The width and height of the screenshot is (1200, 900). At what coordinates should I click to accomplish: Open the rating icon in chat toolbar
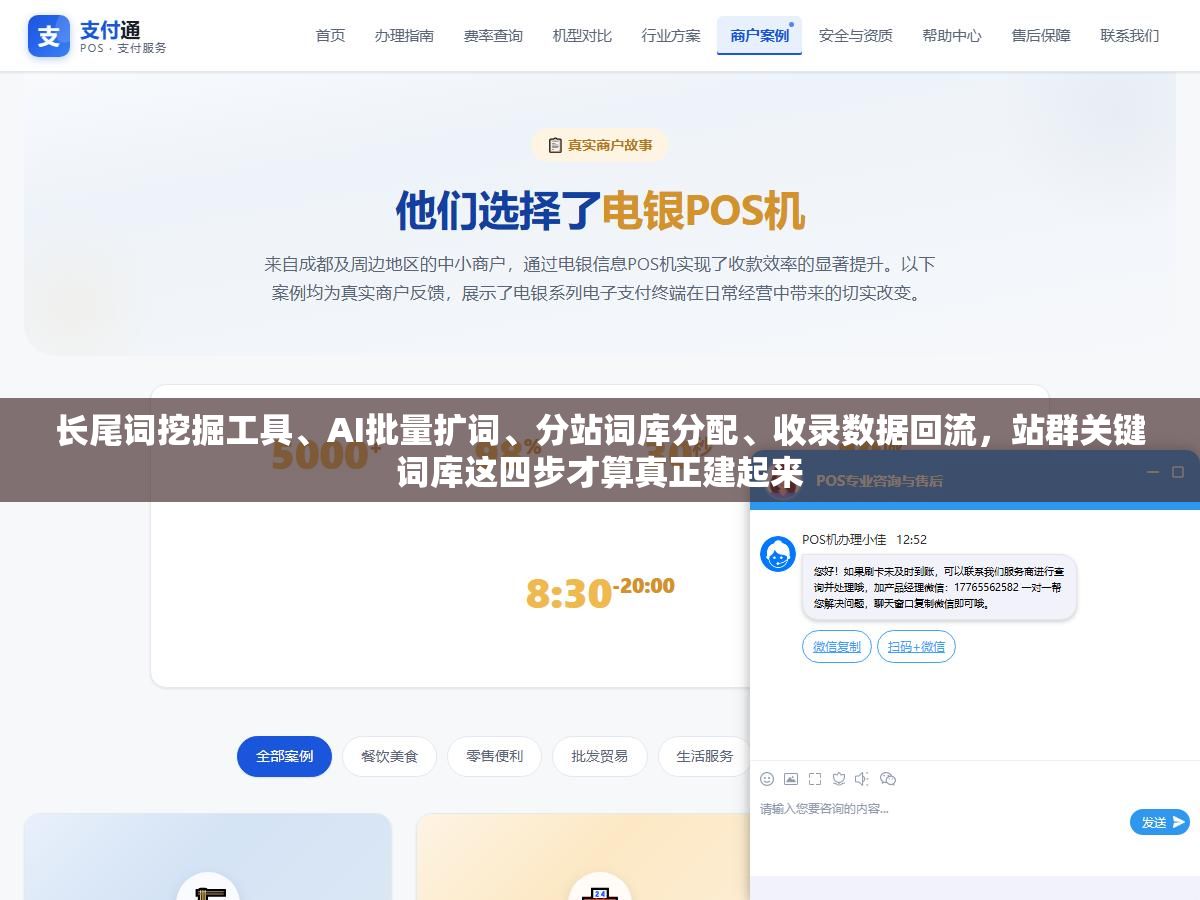pos(839,779)
